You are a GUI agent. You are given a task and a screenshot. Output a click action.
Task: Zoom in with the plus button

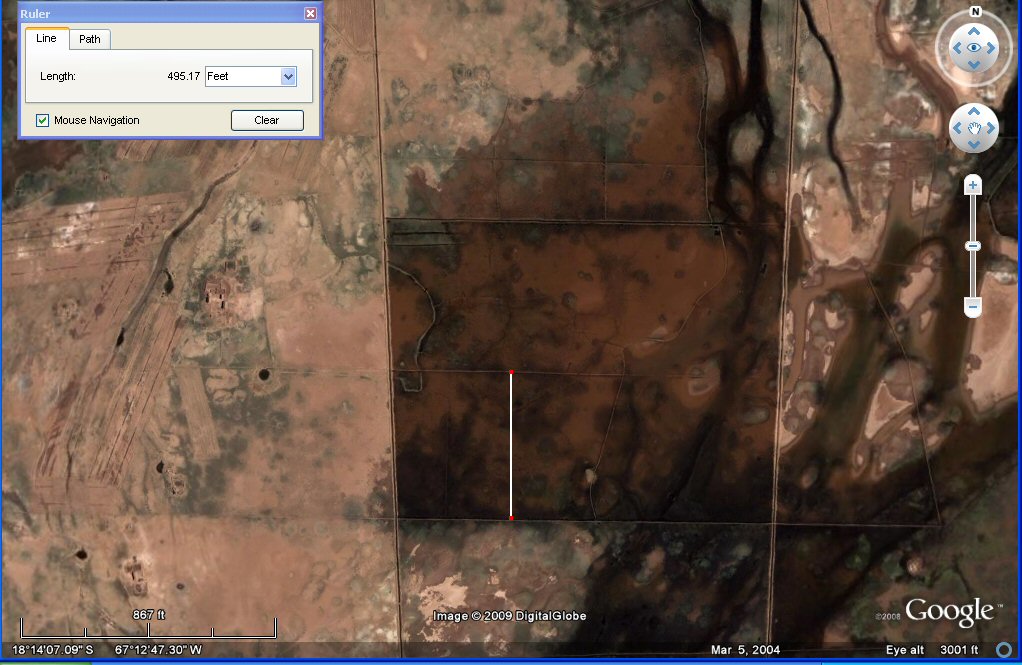click(973, 185)
